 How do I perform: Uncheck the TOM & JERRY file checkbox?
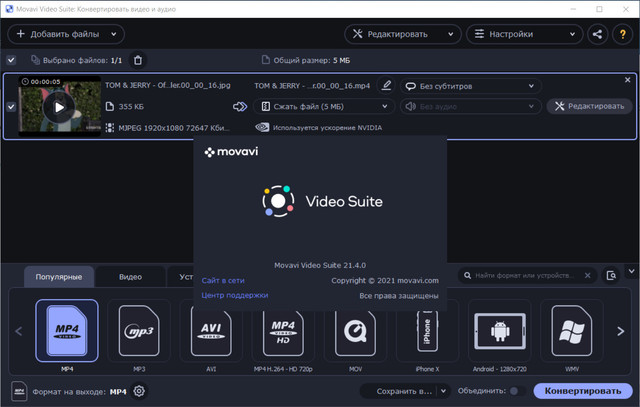point(11,106)
